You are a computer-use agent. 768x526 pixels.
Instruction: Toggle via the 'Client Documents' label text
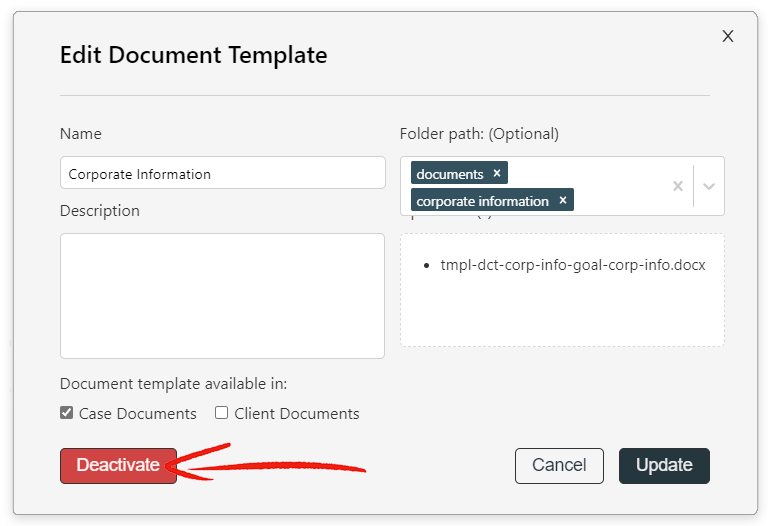click(x=297, y=414)
